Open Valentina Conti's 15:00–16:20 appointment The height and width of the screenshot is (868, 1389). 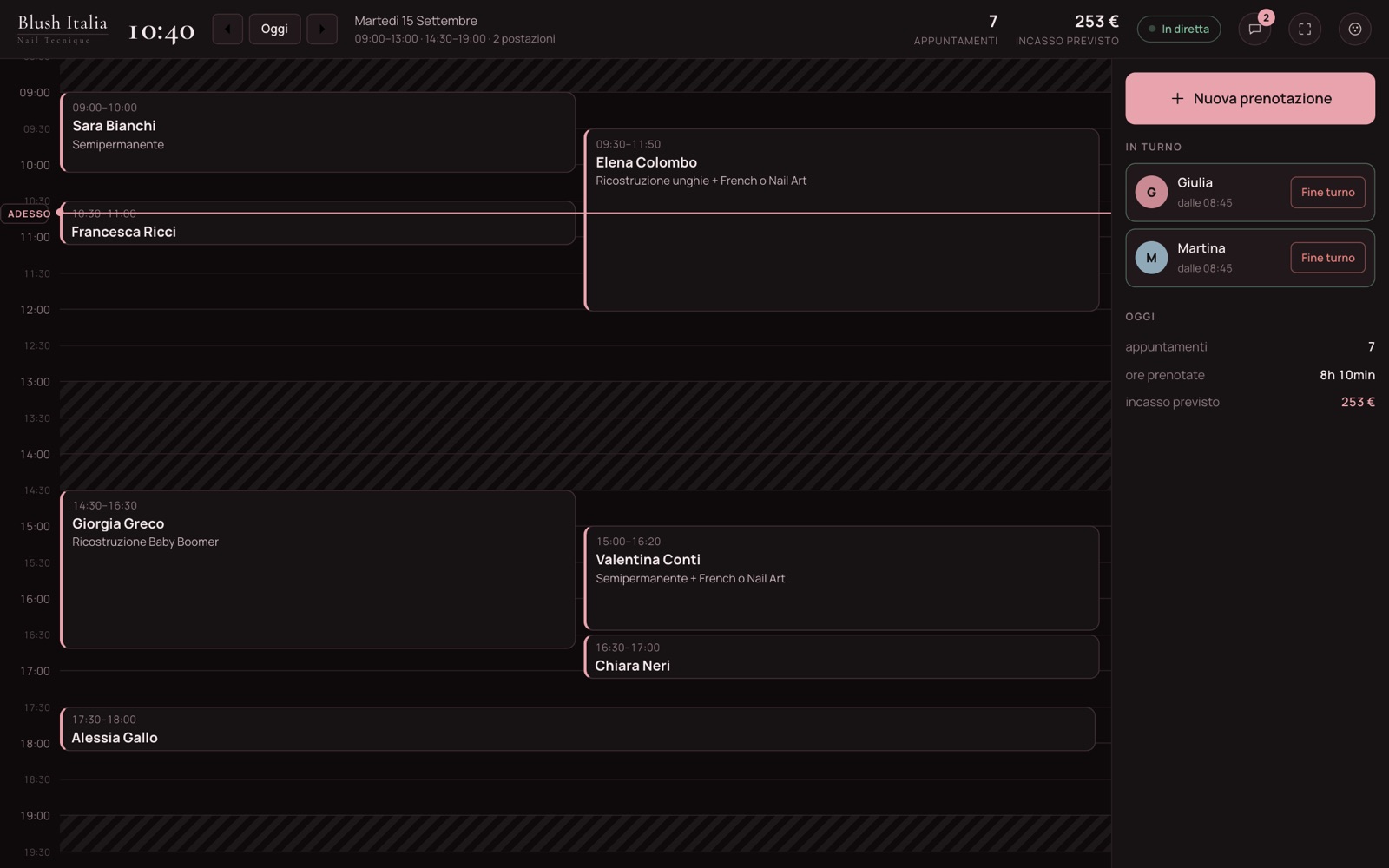842,578
